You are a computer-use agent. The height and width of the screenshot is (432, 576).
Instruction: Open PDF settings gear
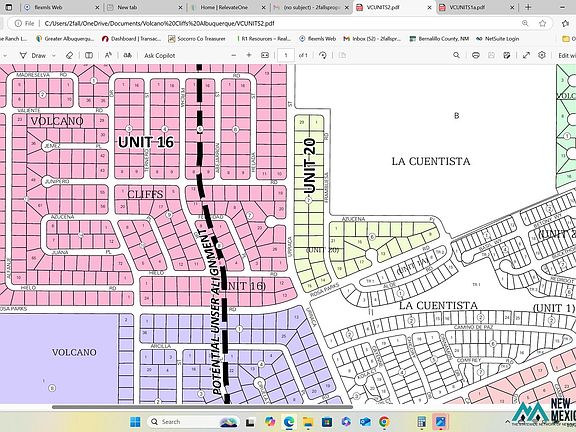(x=542, y=55)
